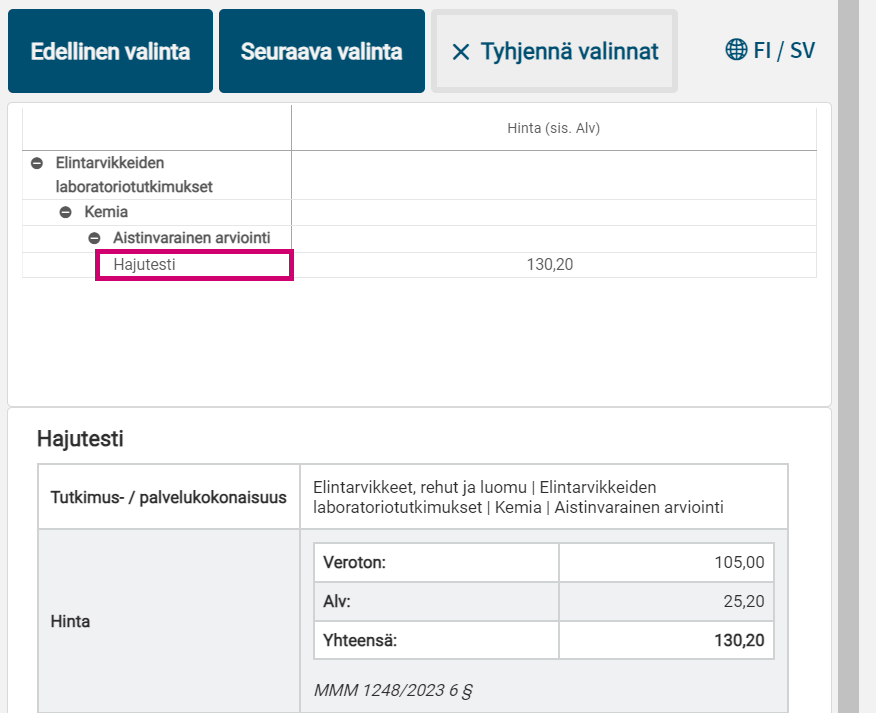Image resolution: width=880 pixels, height=713 pixels.
Task: Collapse the Aistinvarainen arviointi branch
Action: pos(95,238)
